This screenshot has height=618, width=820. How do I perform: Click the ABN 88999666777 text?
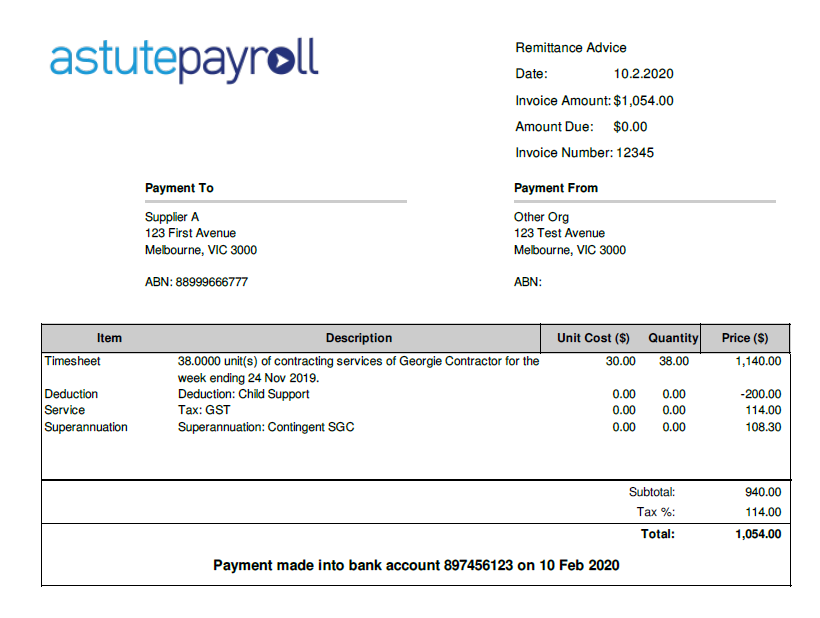[196, 282]
